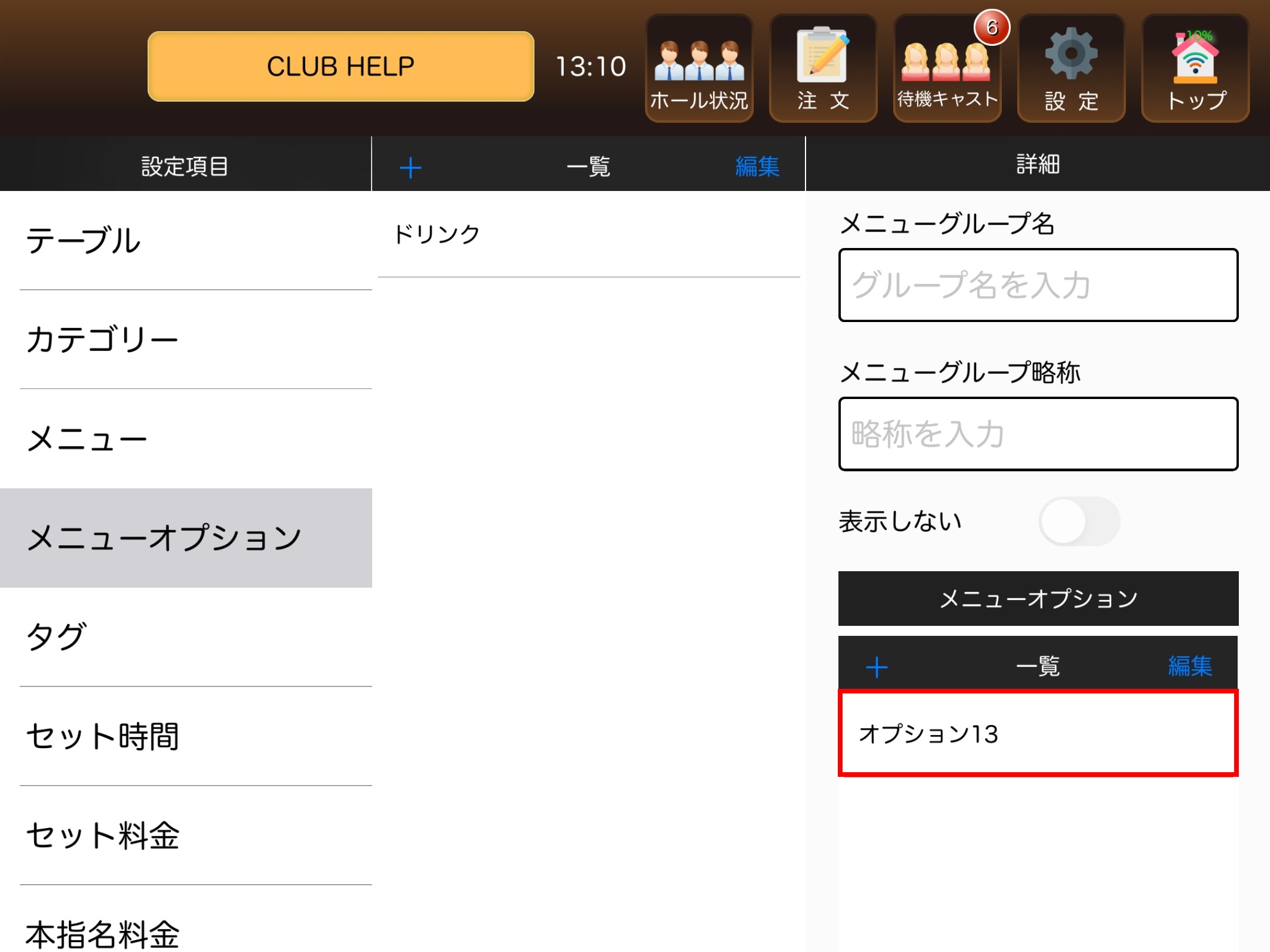This screenshot has height=952, width=1270.
Task: Select the オプション13 list item
Action: coord(1038,733)
